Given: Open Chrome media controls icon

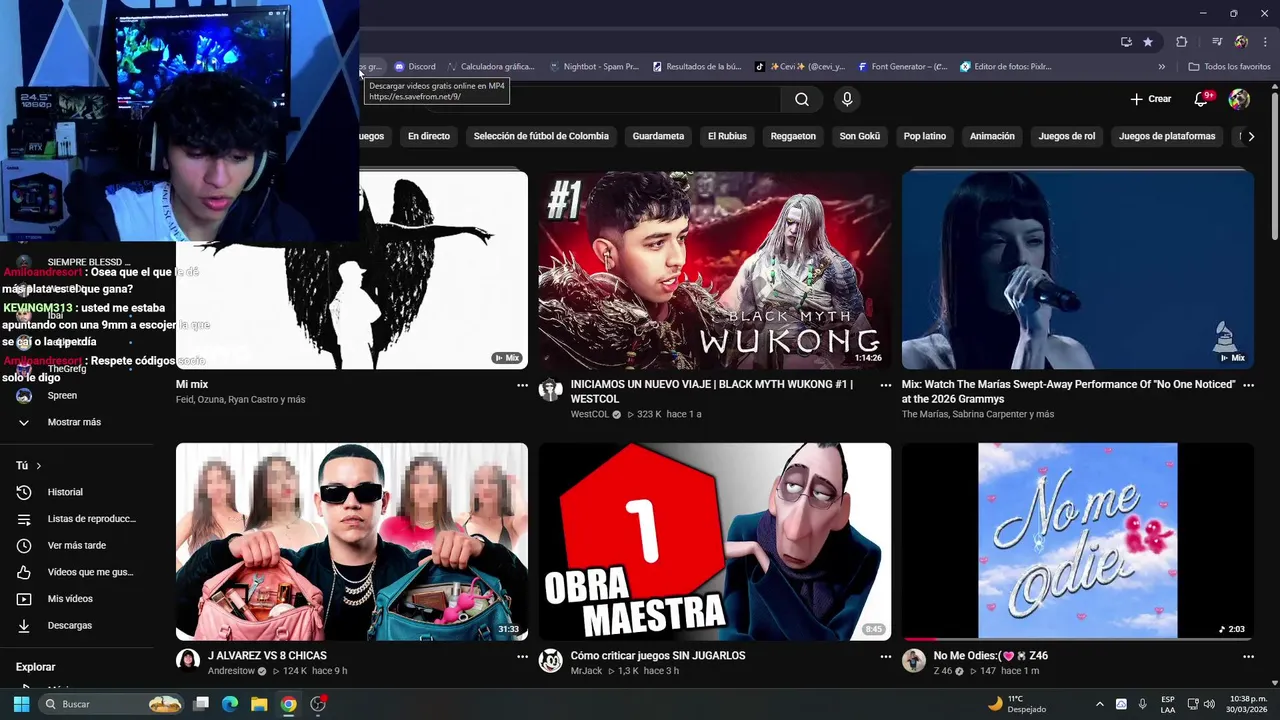Looking at the screenshot, I should point(1217,42).
